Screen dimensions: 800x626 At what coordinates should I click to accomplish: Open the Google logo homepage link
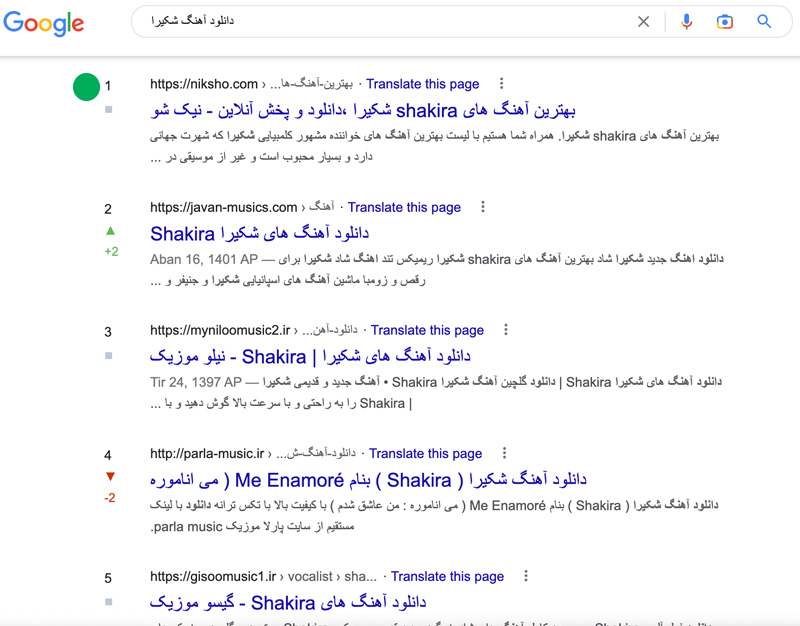[x=43, y=23]
